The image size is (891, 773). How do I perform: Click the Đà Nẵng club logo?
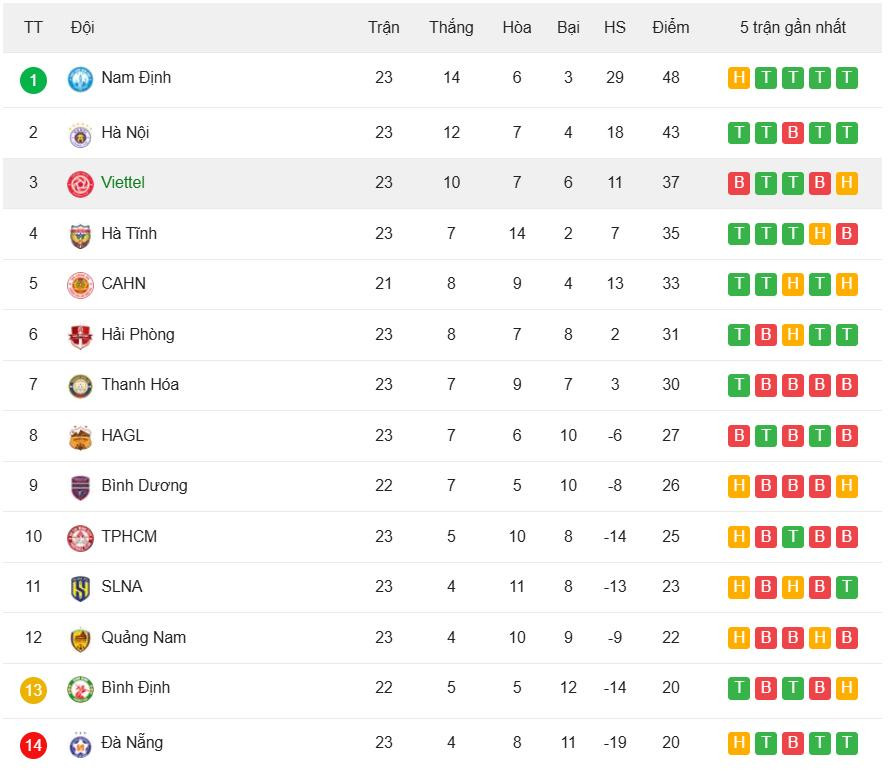pos(80,744)
